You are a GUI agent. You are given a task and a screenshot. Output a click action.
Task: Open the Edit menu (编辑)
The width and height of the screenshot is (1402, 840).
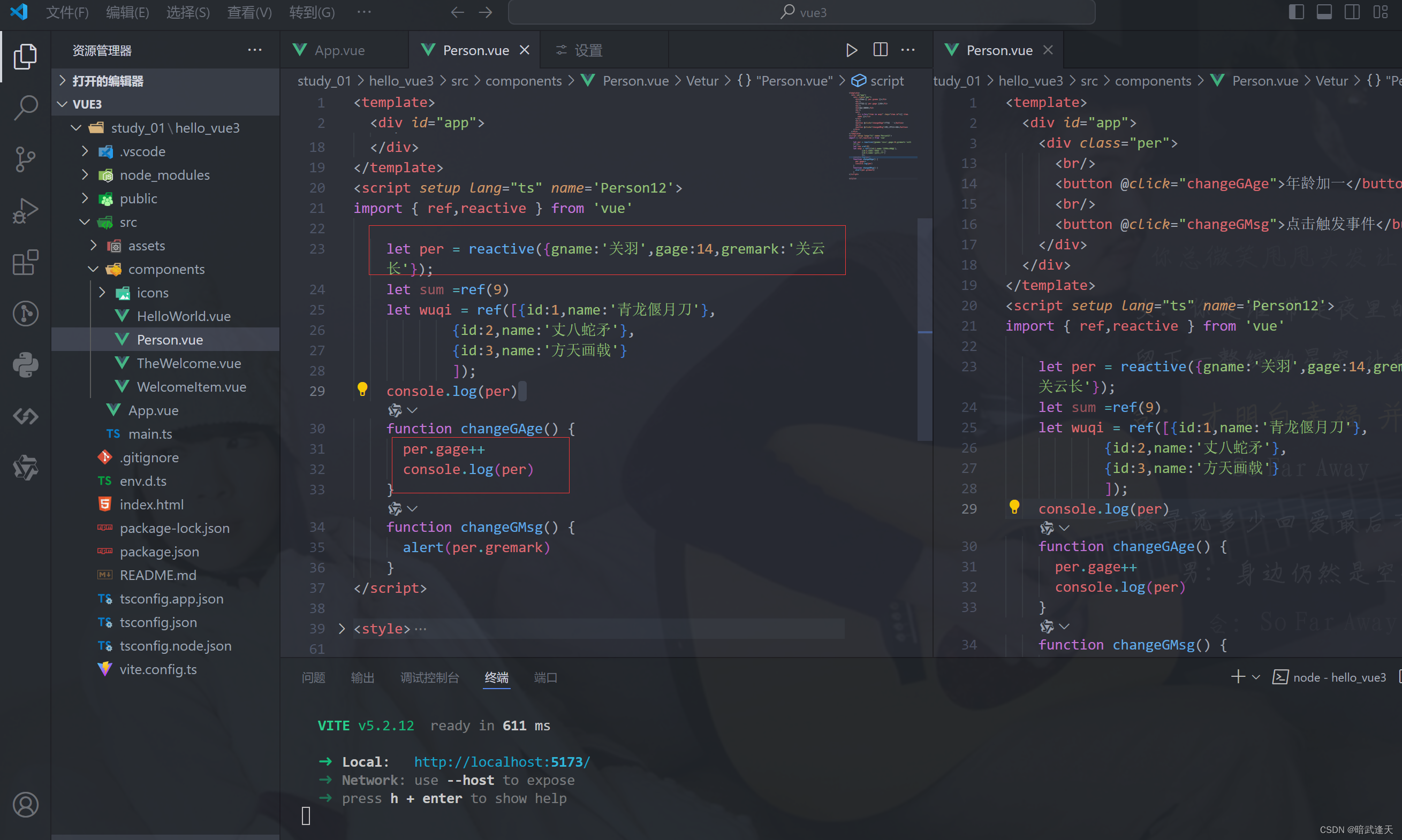[127, 12]
